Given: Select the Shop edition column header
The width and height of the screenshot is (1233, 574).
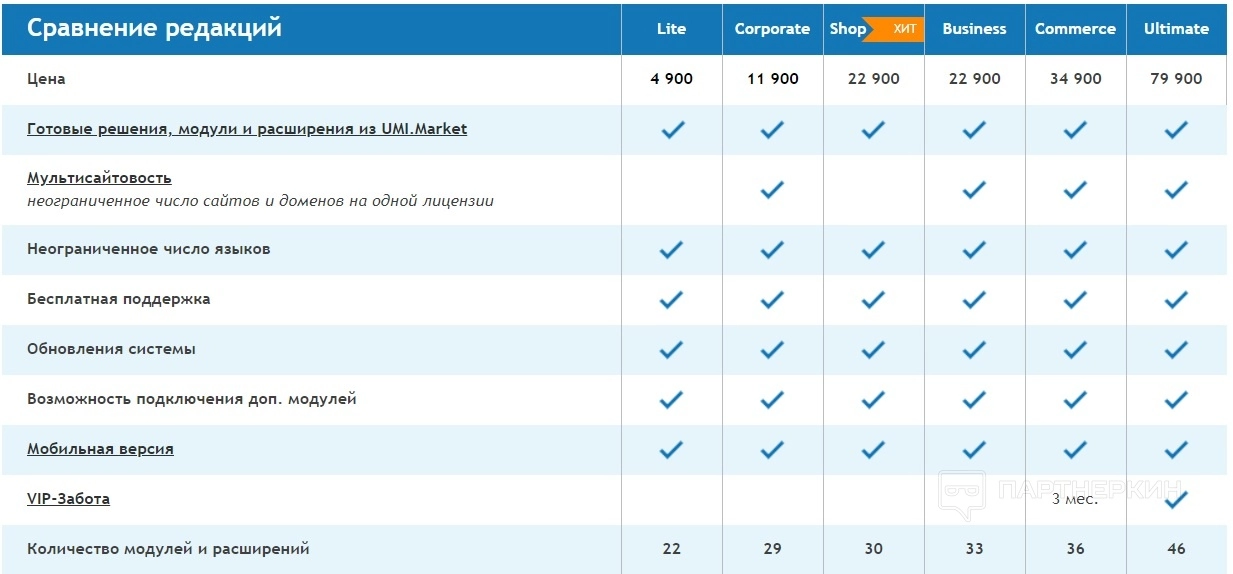Looking at the screenshot, I should pos(847,29).
